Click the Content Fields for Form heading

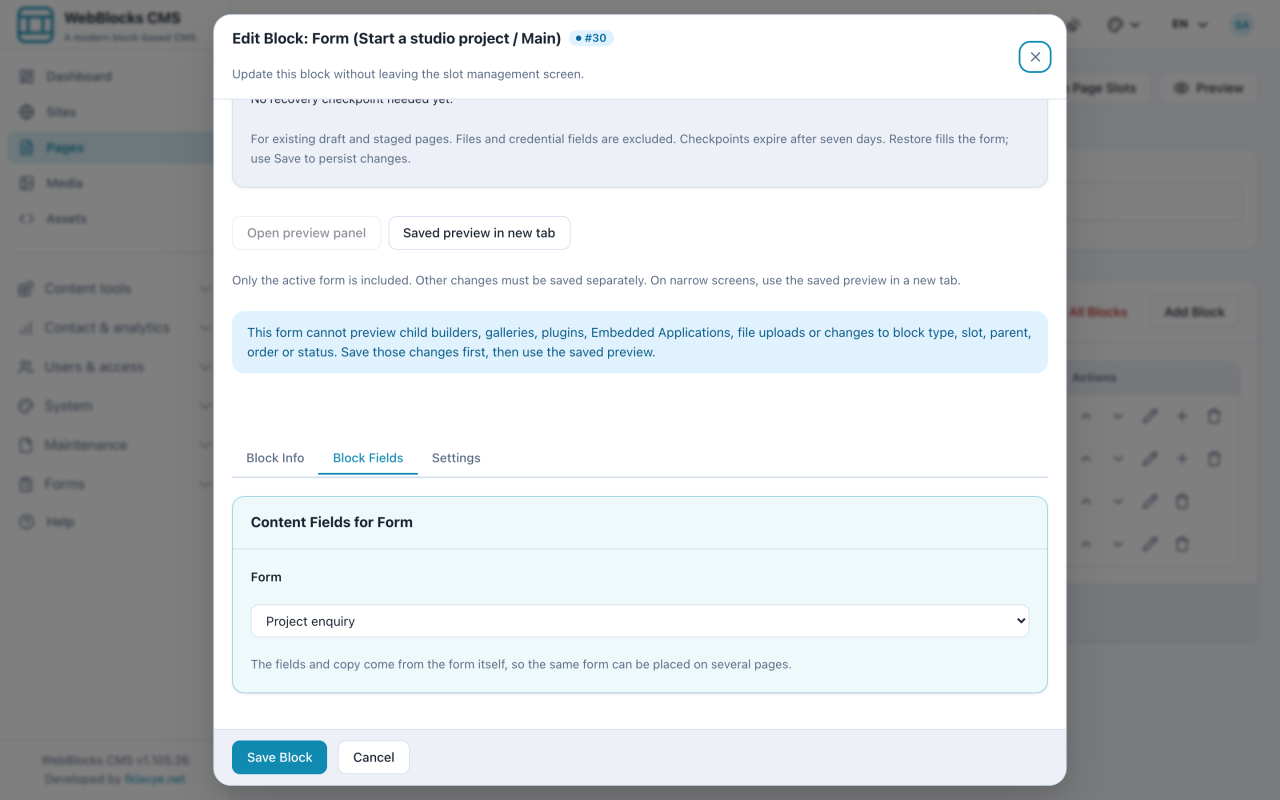click(332, 522)
